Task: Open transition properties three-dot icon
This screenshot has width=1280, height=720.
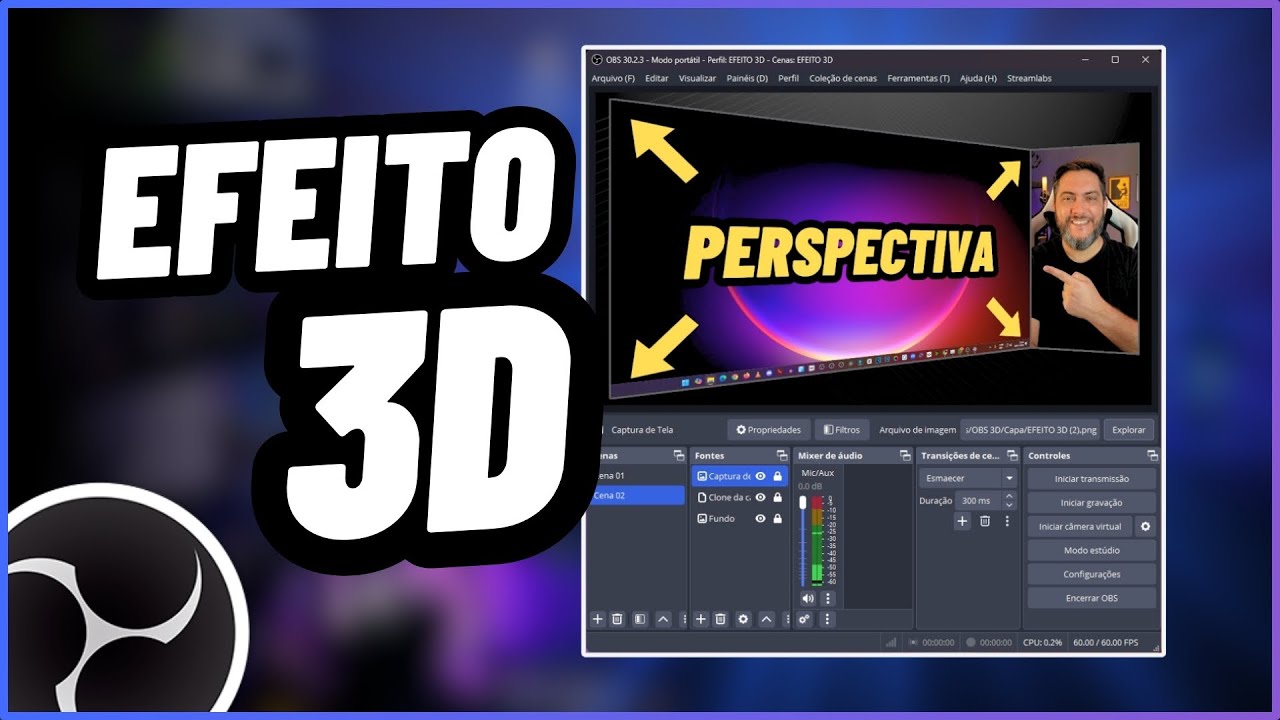Action: 1007,521
